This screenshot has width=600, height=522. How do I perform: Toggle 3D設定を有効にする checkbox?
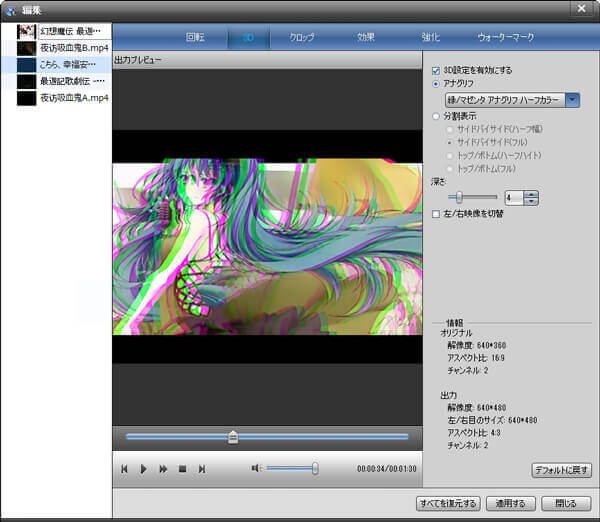[x=436, y=70]
